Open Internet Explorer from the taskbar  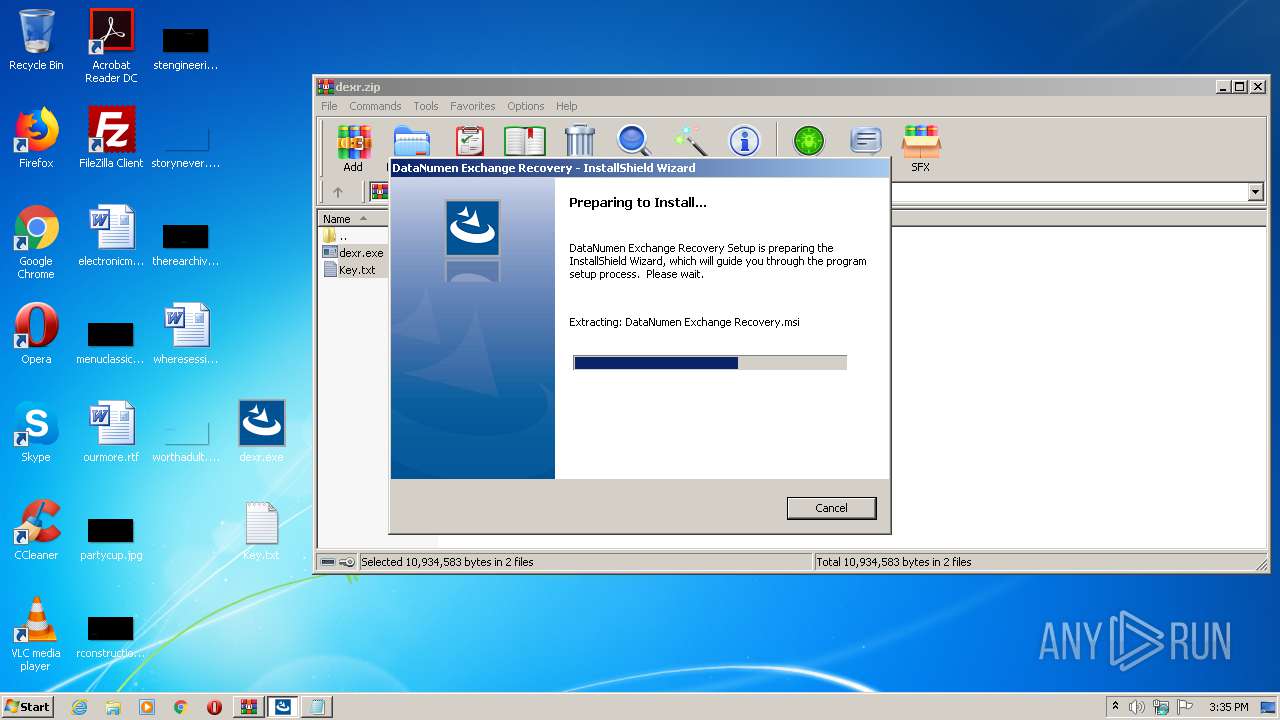[79, 707]
